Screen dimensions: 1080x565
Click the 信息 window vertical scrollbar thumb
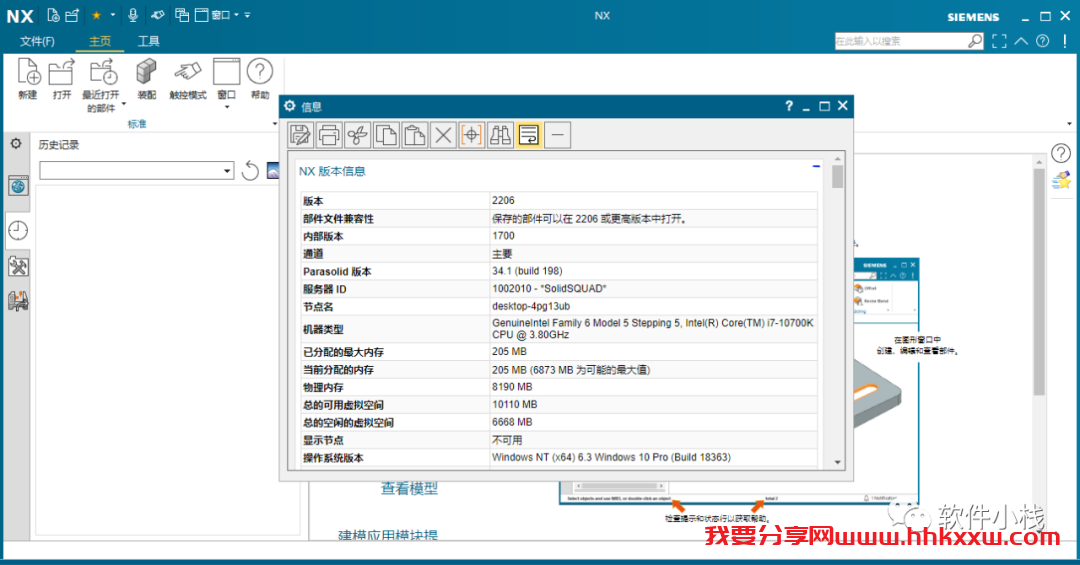click(x=838, y=176)
